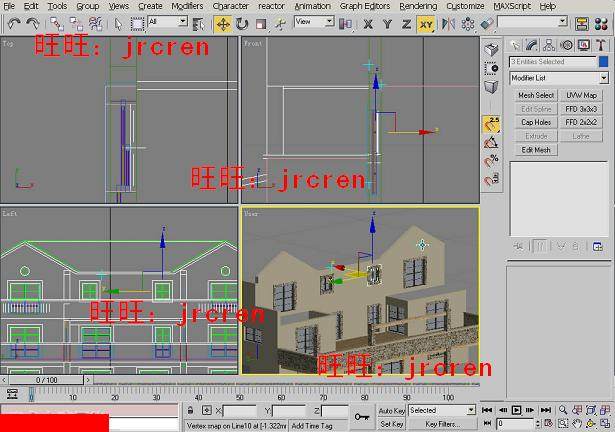The height and width of the screenshot is (432, 615).
Task: Click the time slider showing 0 / 100
Action: (47, 380)
